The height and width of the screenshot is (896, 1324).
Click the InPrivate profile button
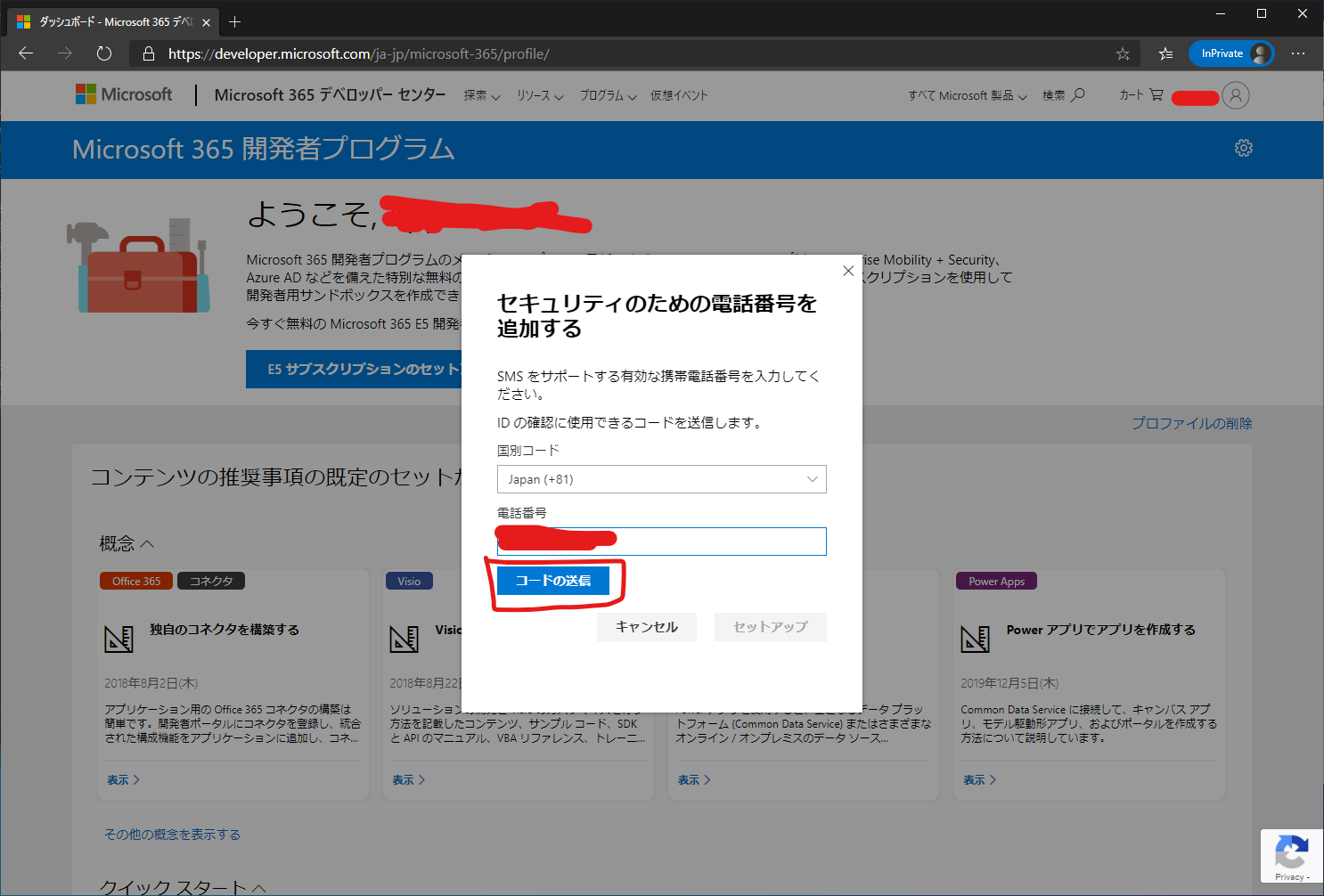click(x=1231, y=53)
